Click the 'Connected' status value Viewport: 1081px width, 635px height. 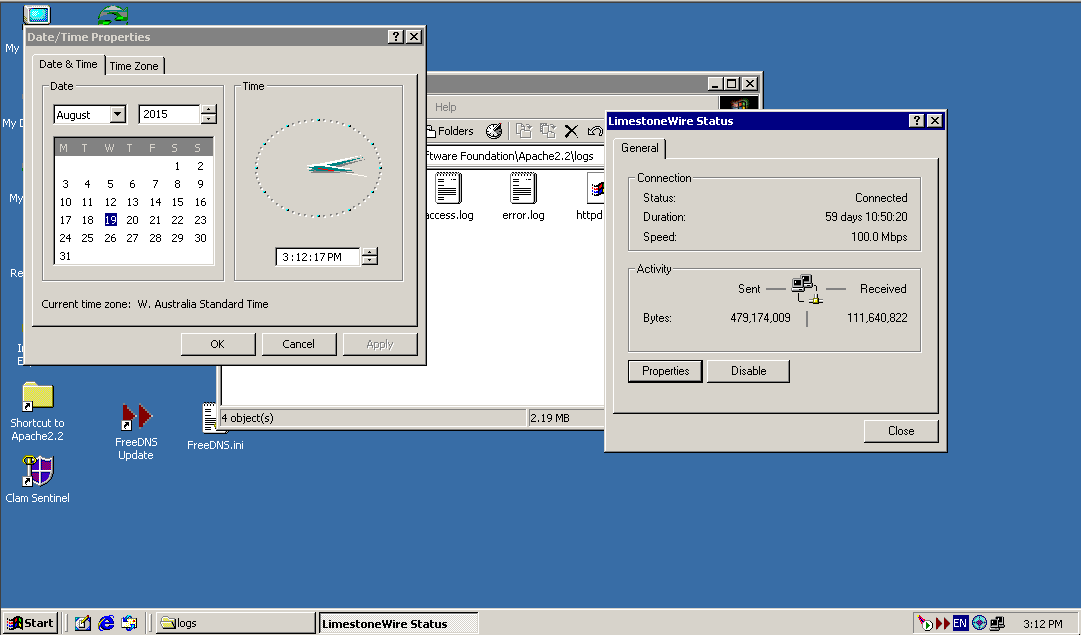point(881,198)
